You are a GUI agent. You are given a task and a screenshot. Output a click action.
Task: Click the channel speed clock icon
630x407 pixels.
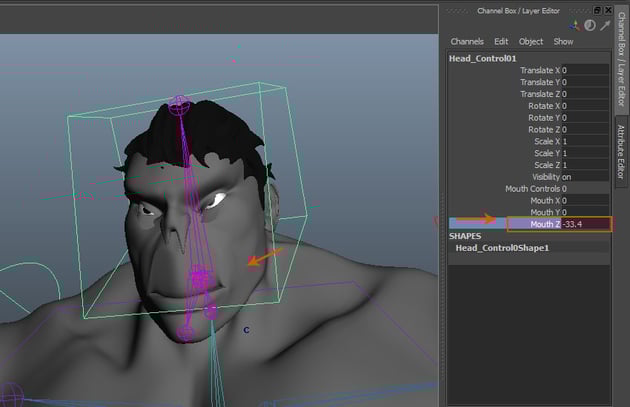pos(590,25)
